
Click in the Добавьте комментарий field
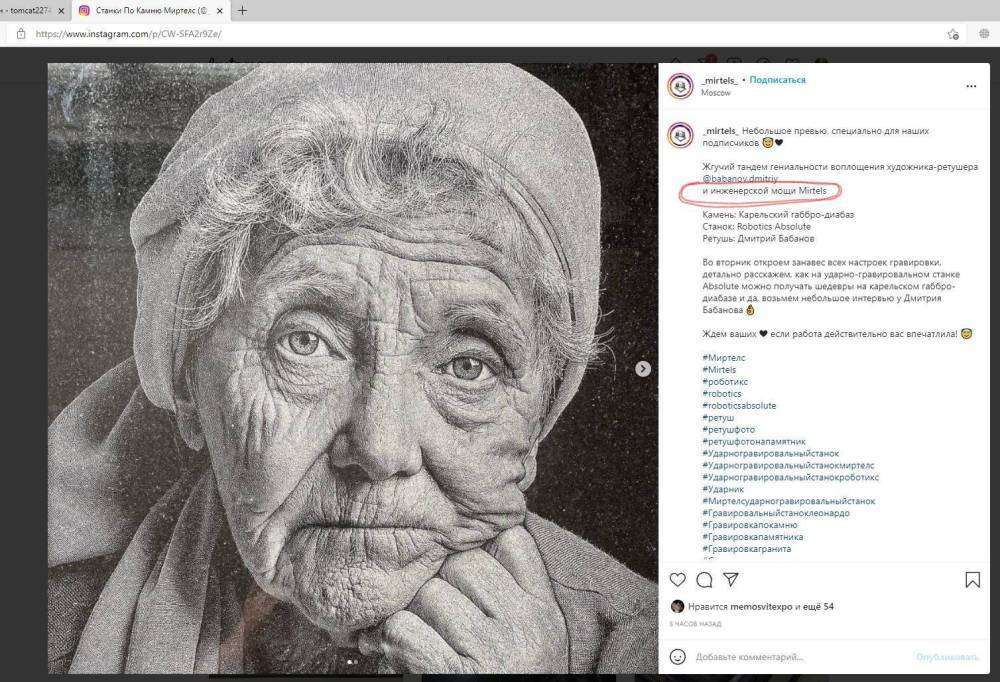coord(800,657)
